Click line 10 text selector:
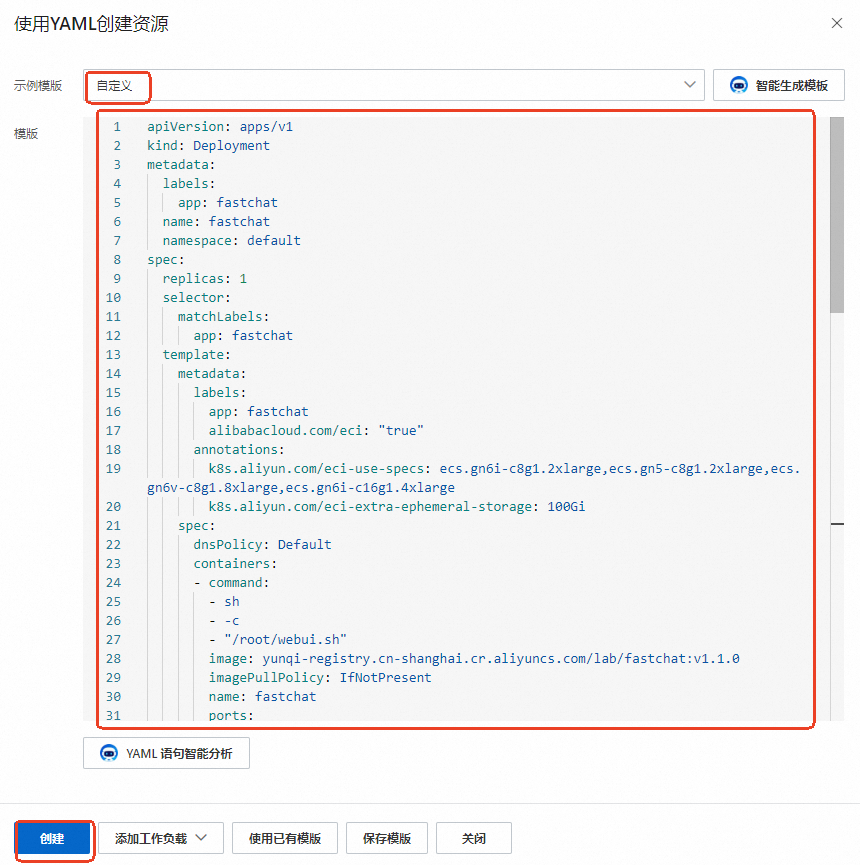The height and width of the screenshot is (865, 860). point(196,297)
